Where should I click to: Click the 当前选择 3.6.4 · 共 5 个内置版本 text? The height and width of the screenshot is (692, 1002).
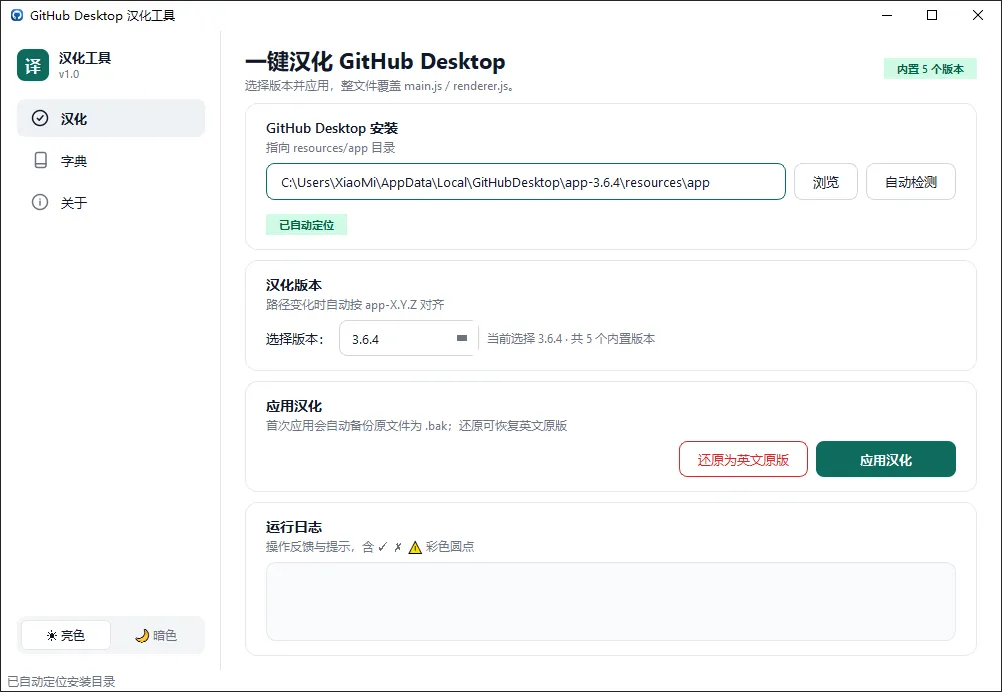(x=571, y=339)
